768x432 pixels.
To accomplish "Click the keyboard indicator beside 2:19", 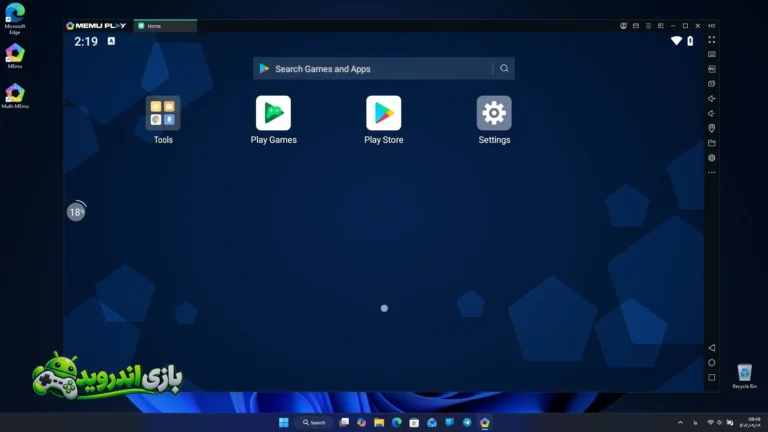I will pos(111,41).
